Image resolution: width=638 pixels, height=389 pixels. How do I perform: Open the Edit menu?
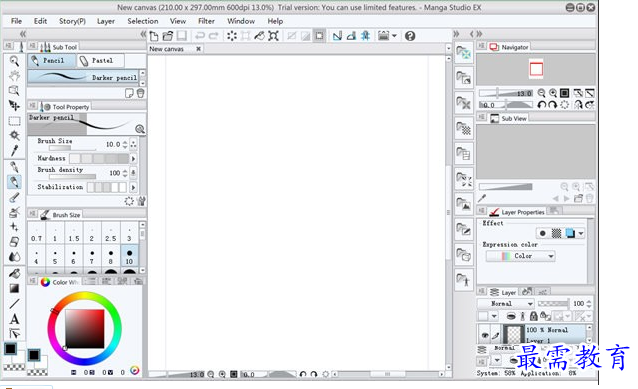(x=40, y=21)
